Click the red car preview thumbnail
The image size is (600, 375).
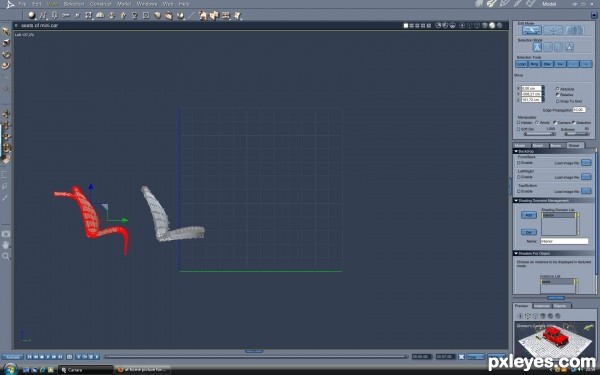[555, 339]
